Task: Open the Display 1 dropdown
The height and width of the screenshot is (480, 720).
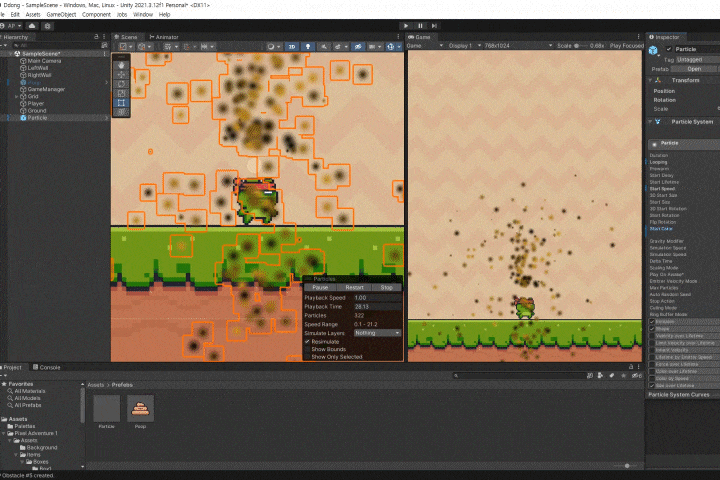Action: click(465, 45)
